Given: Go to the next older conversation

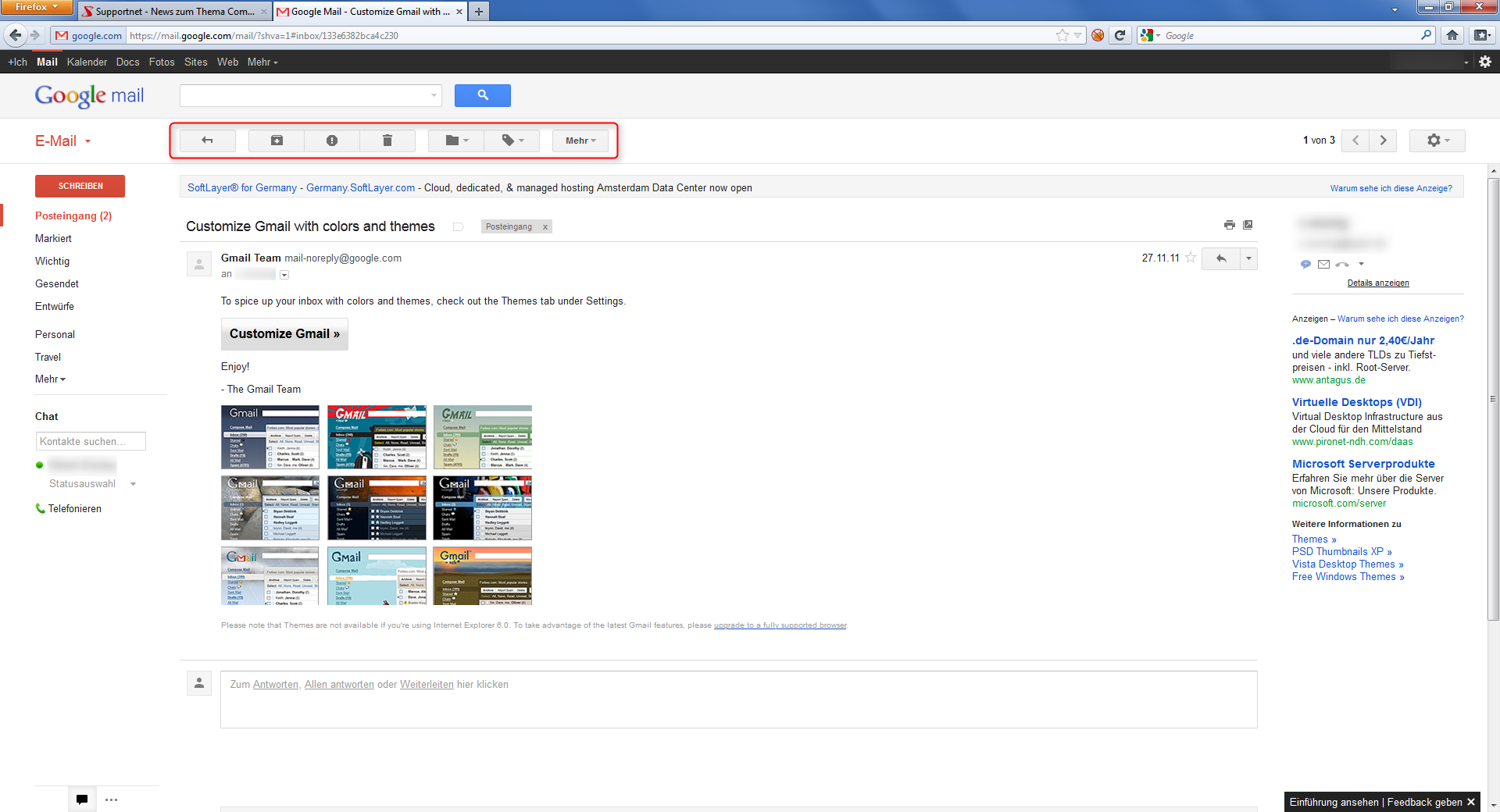Looking at the screenshot, I should pos(1384,141).
